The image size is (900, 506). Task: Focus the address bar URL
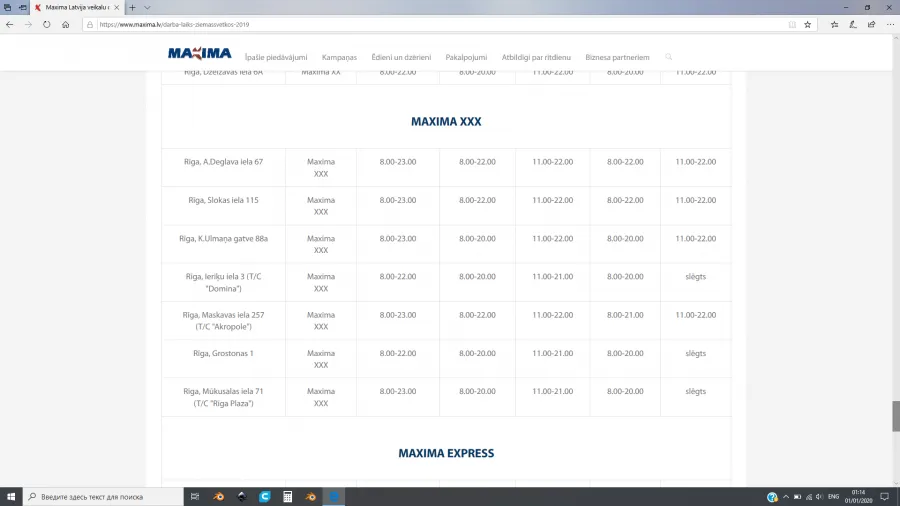(174, 25)
